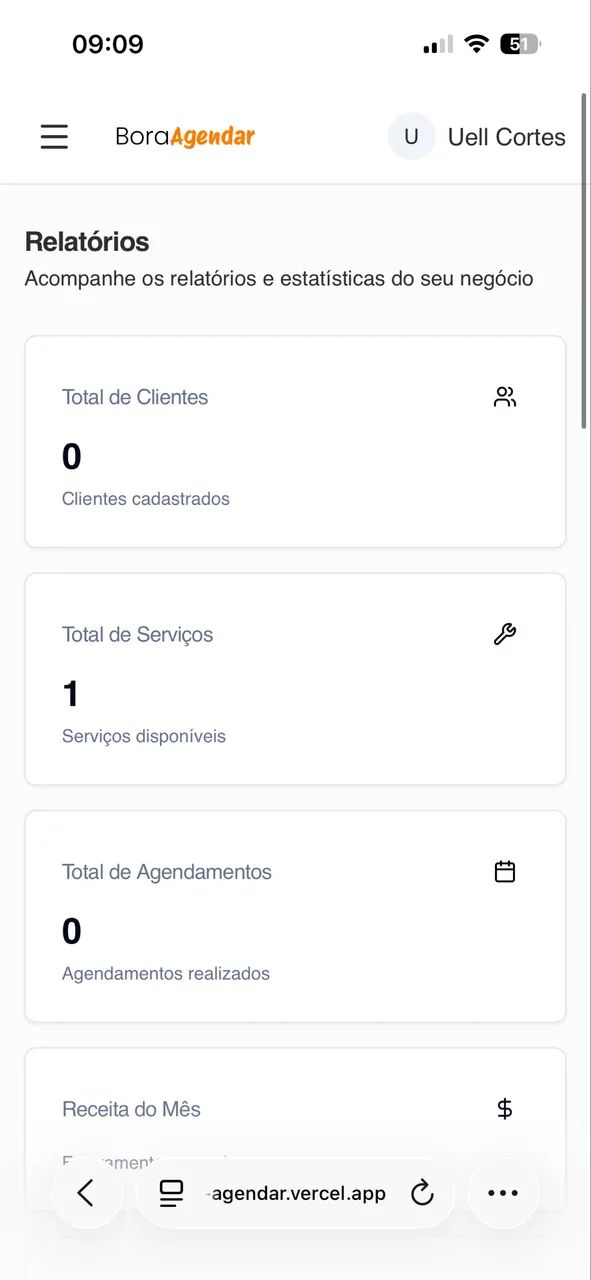This screenshot has height=1280, width=591.
Task: Open the user avatar with letter U
Action: tap(411, 136)
